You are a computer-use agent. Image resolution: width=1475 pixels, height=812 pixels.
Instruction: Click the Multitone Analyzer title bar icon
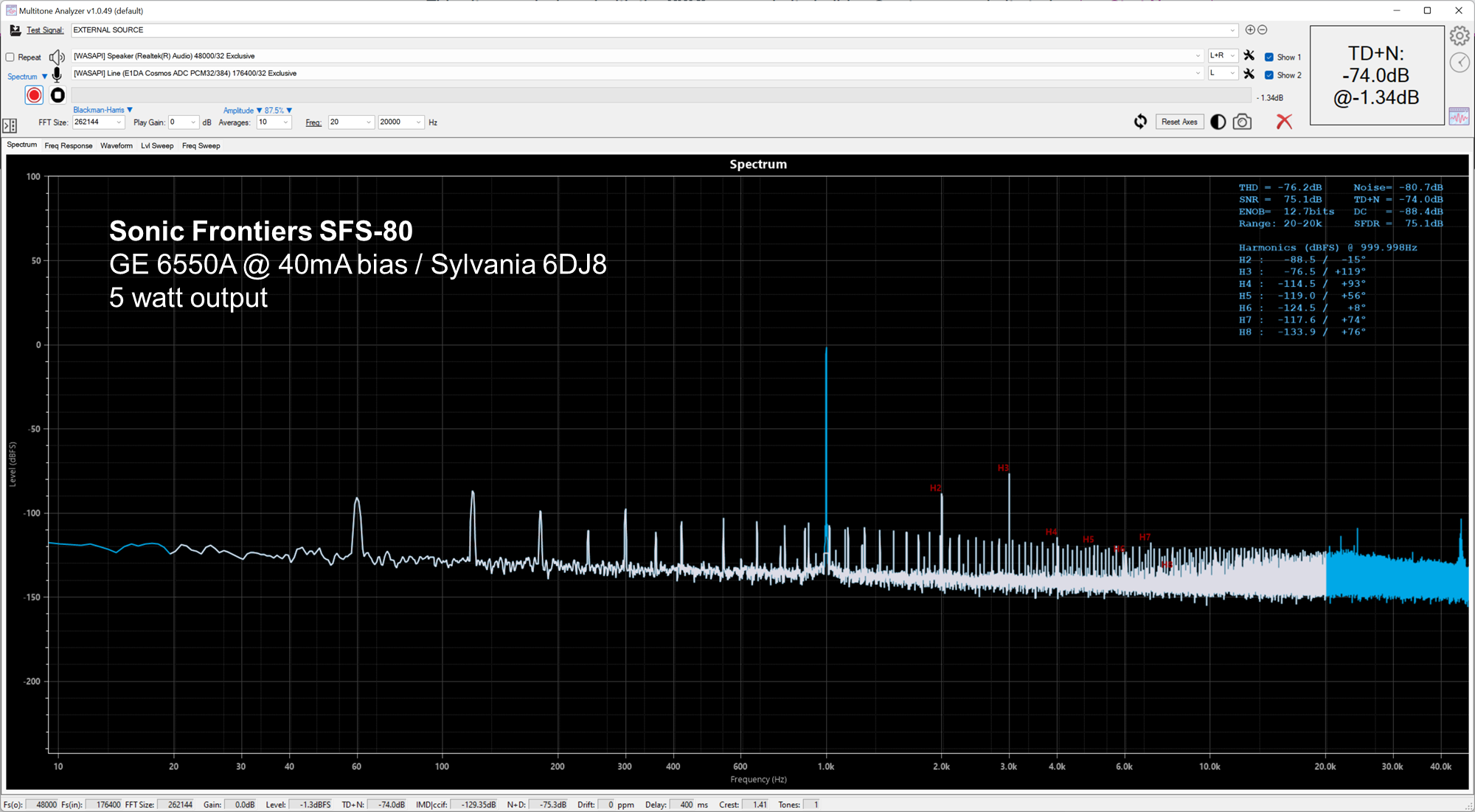11,10
